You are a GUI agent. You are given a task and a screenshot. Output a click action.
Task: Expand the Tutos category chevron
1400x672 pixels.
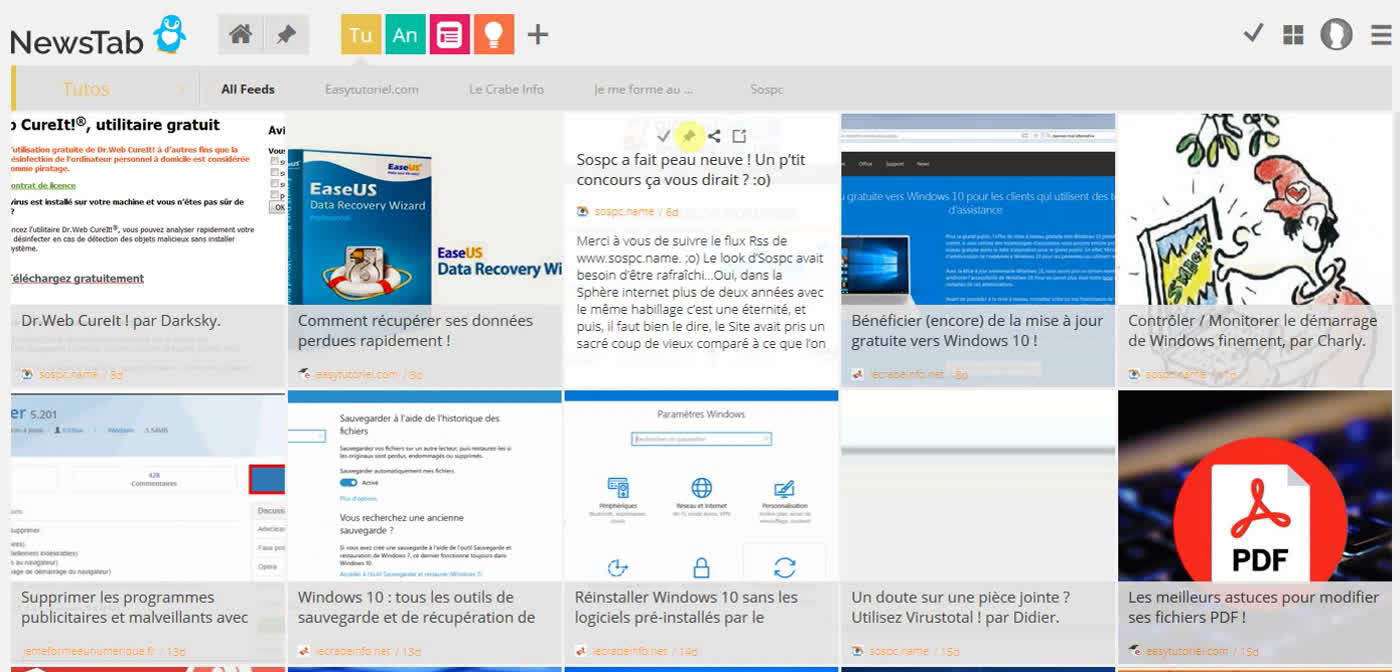181,89
